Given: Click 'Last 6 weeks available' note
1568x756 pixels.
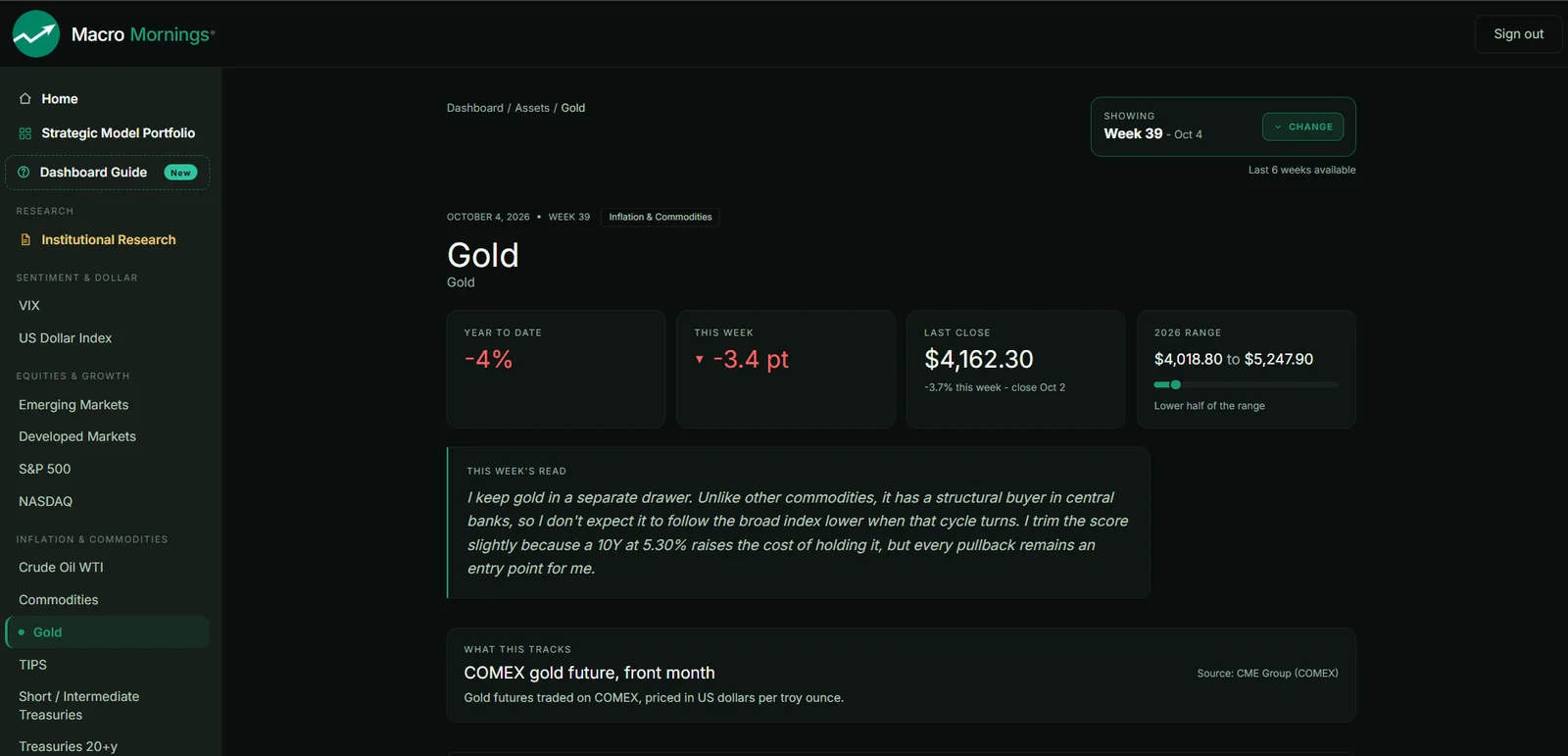Looking at the screenshot, I should click(x=1302, y=171).
